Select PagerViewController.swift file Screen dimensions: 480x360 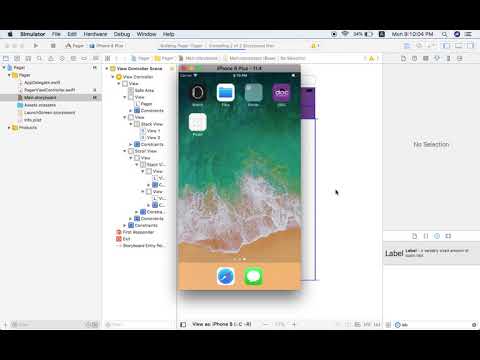(49, 90)
